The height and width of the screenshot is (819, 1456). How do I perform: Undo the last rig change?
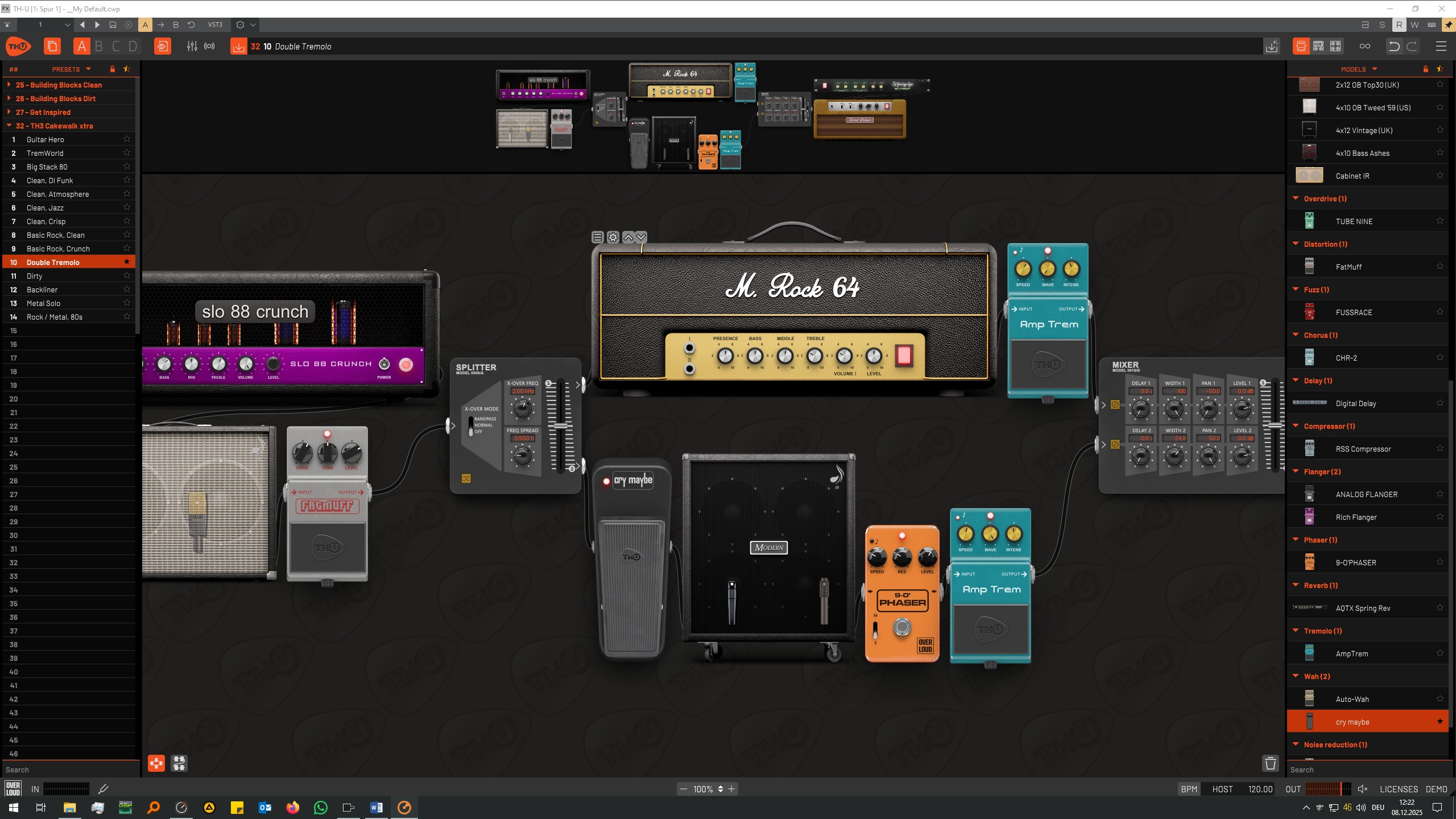pos(1393,46)
